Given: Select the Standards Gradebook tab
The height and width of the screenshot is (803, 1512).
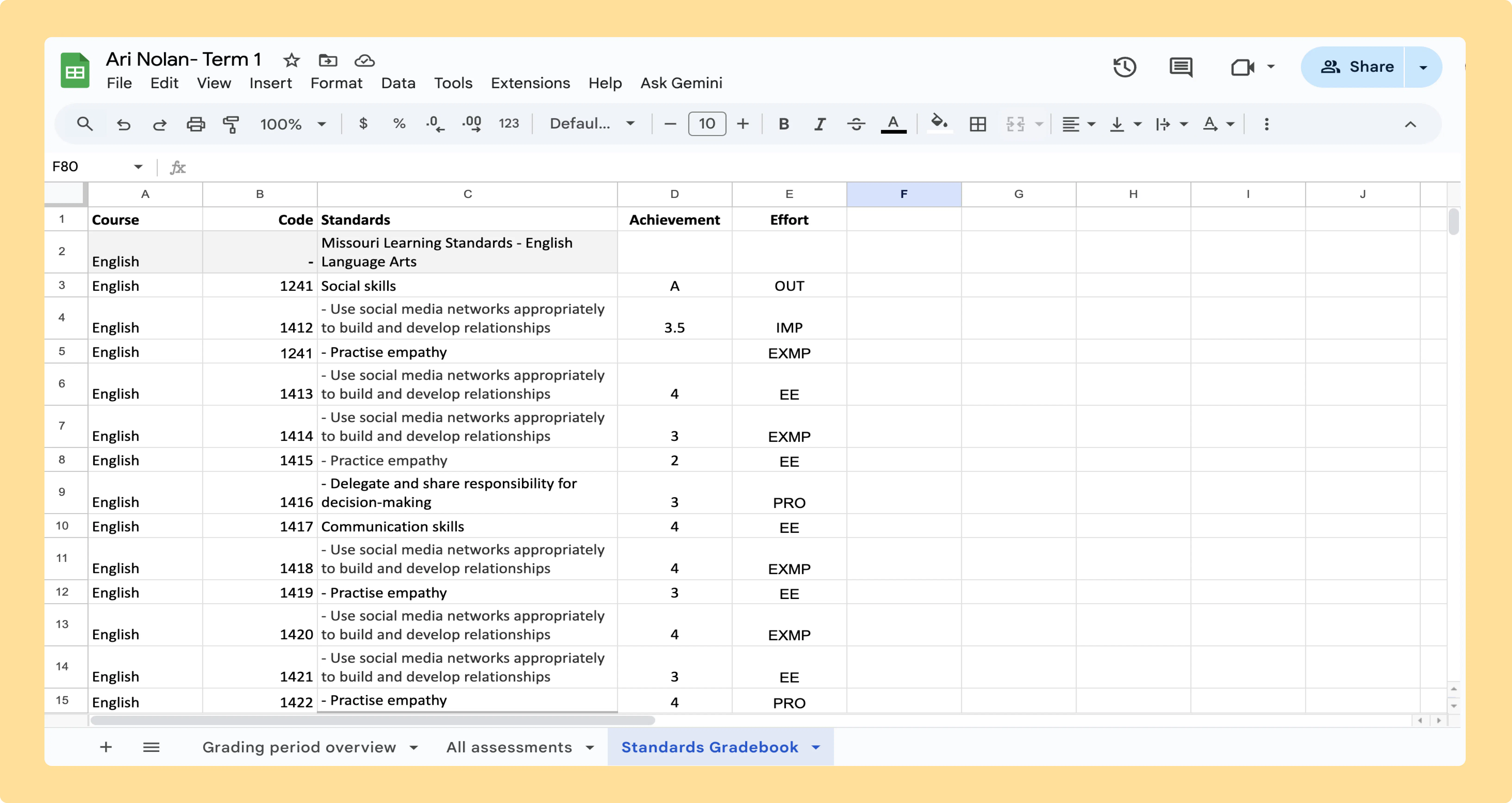Looking at the screenshot, I should point(710,747).
